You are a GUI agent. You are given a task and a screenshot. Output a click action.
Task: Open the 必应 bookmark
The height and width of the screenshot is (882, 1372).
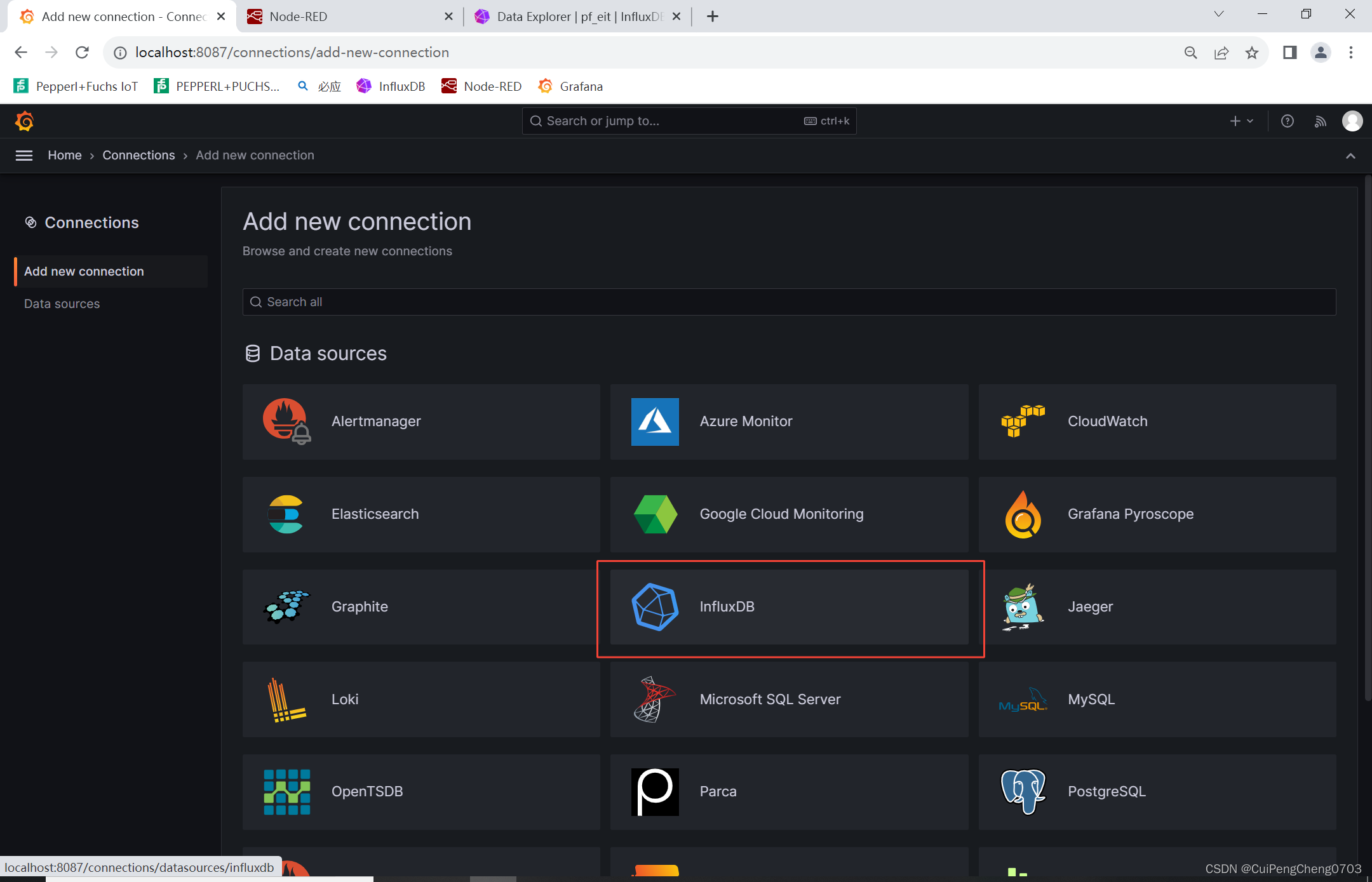point(320,86)
